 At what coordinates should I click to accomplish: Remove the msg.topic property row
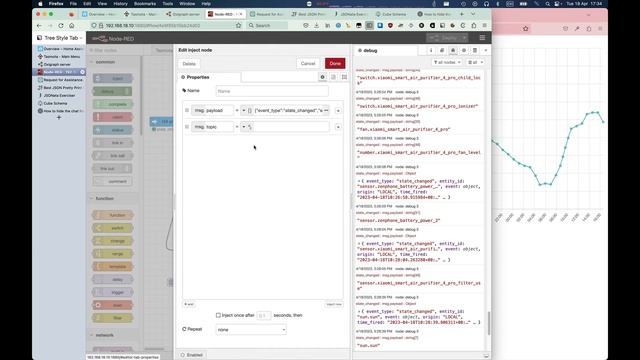click(x=338, y=127)
